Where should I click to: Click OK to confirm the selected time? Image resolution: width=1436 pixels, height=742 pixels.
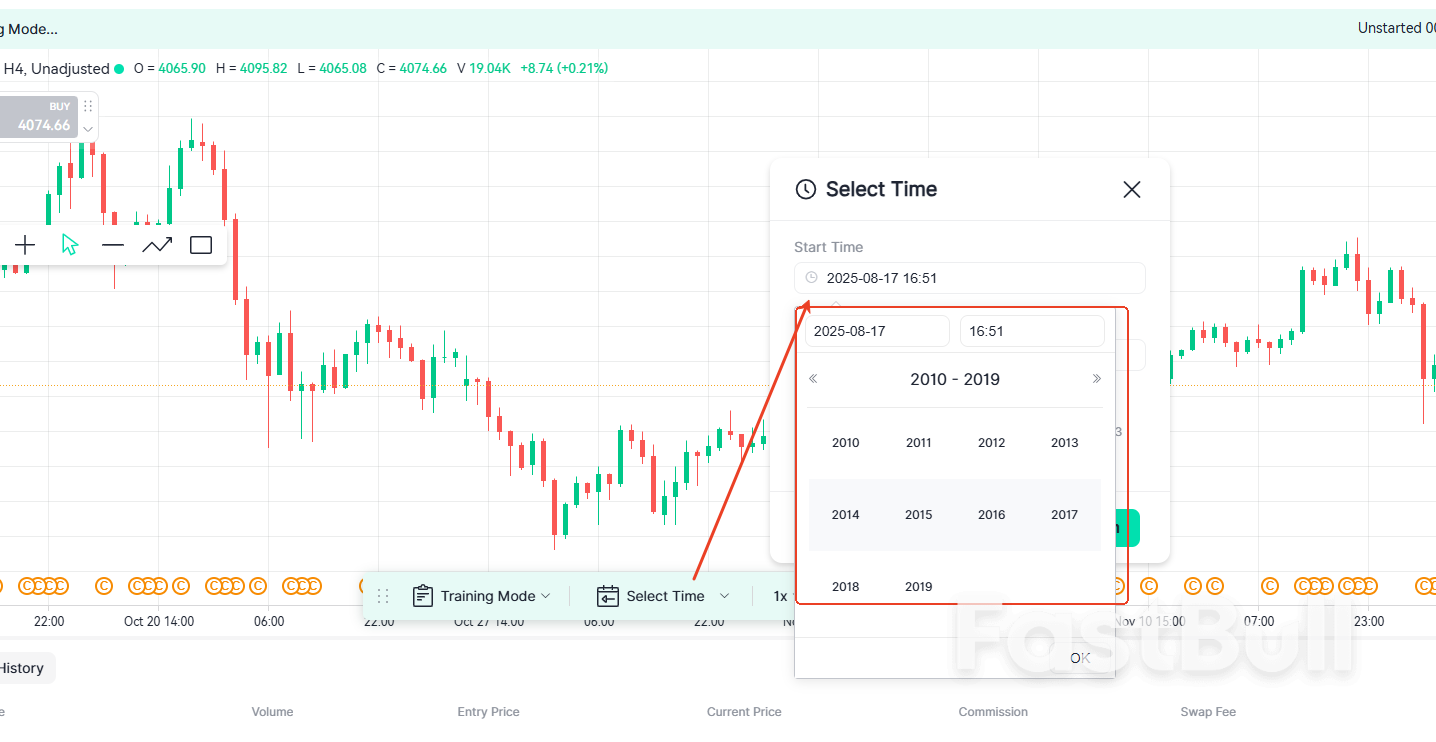(x=1079, y=658)
